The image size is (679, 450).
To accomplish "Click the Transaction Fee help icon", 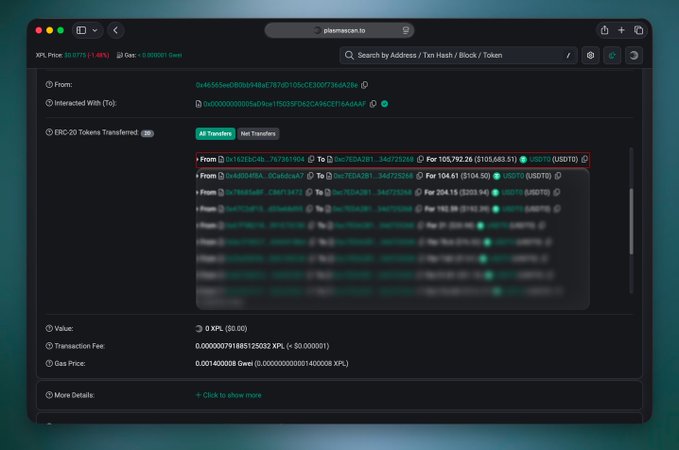I will [x=49, y=346].
